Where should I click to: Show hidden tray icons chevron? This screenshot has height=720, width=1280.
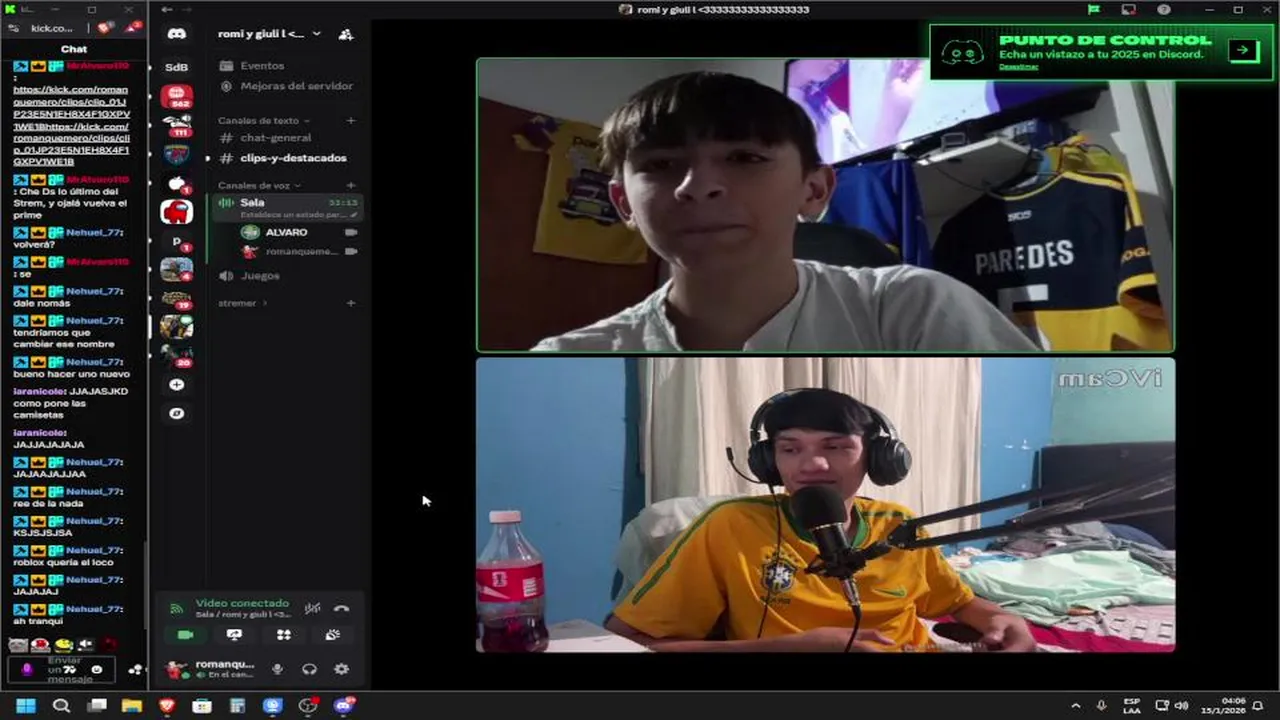coord(1076,706)
